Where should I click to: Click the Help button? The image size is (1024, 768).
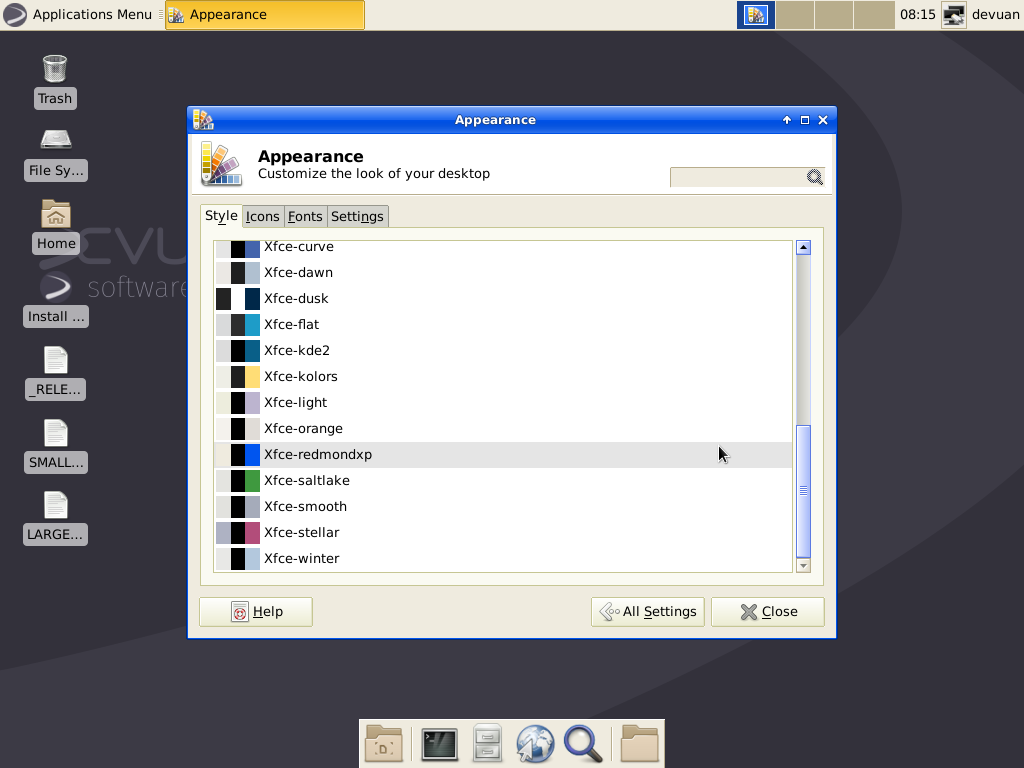coord(255,611)
